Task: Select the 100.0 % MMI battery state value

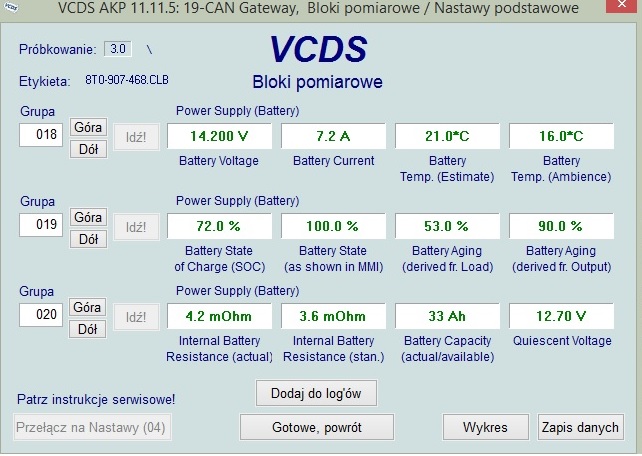Action: click(x=333, y=226)
